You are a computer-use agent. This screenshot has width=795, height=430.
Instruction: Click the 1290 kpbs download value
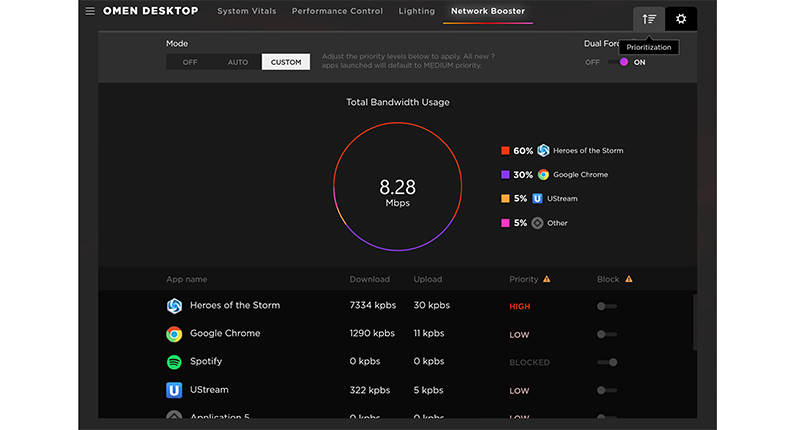(372, 333)
